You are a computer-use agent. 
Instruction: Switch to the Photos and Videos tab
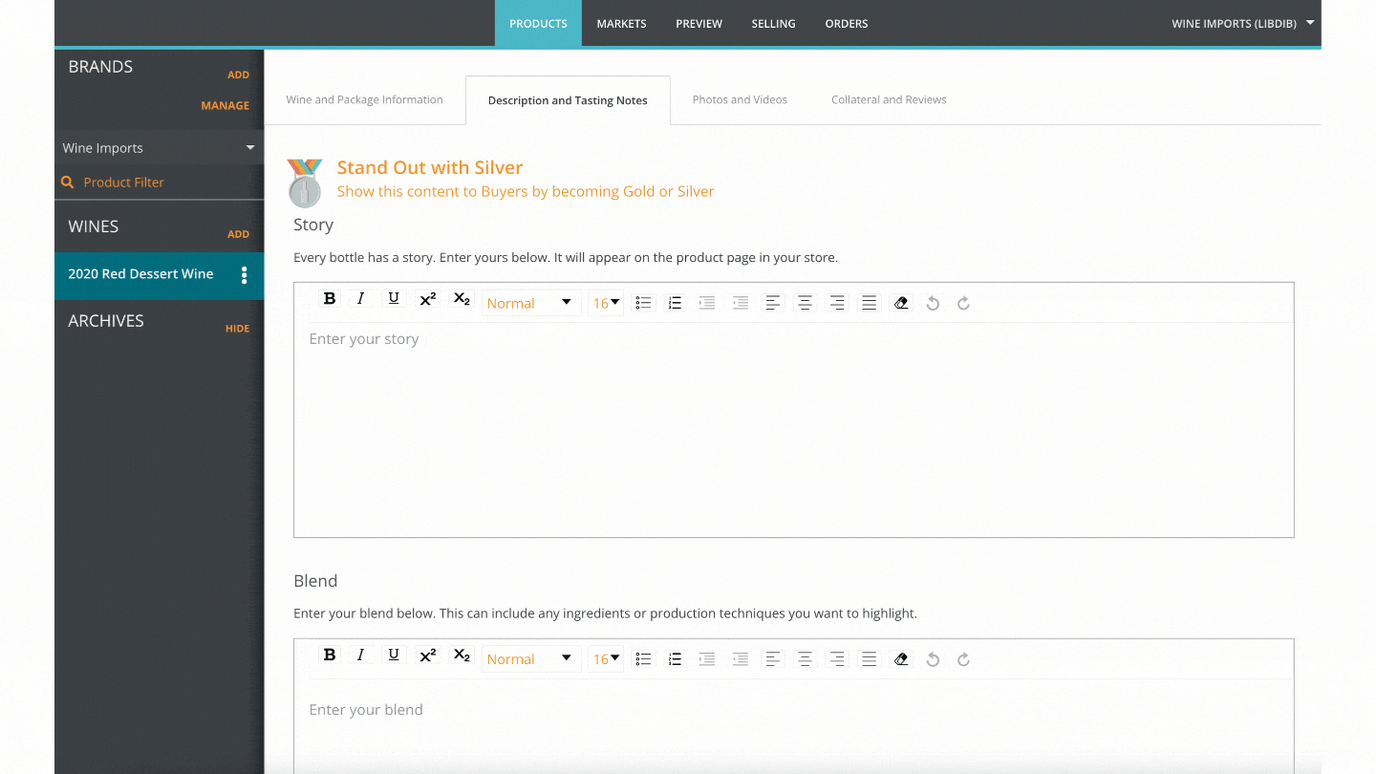point(739,99)
